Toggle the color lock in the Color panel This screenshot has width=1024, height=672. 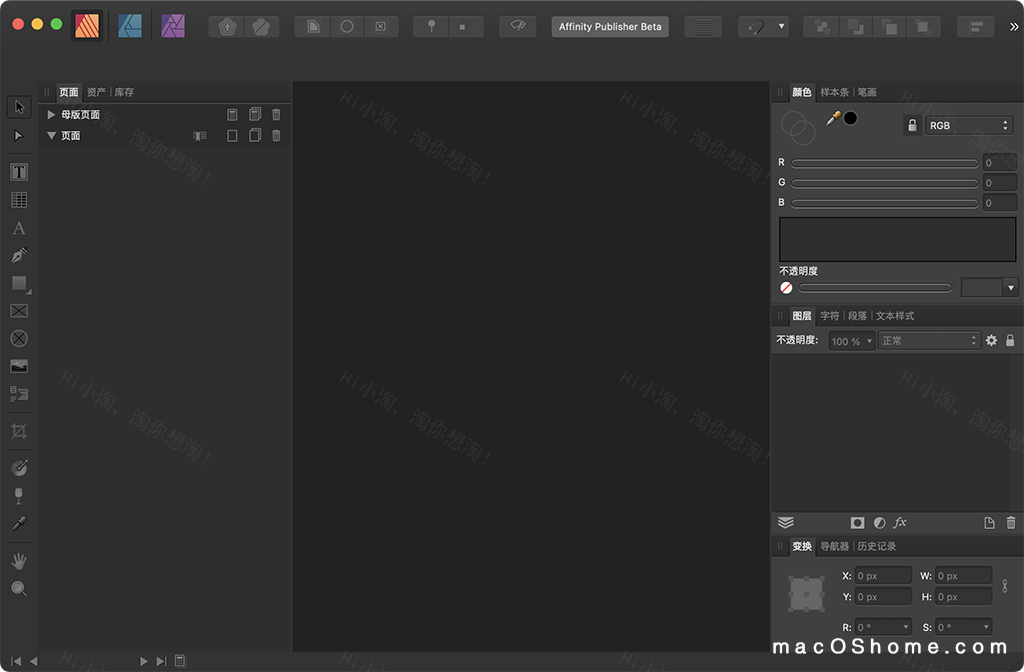(x=912, y=124)
